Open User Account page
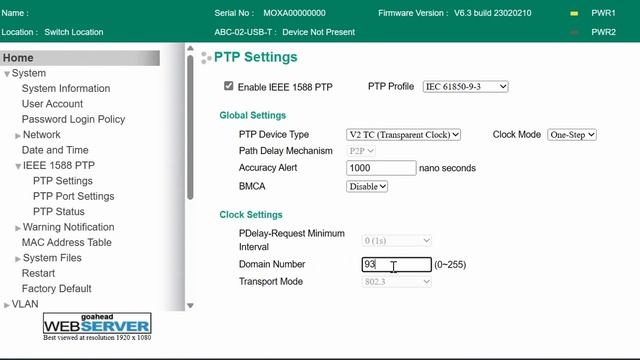Image resolution: width=640 pixels, height=360 pixels. [x=52, y=104]
